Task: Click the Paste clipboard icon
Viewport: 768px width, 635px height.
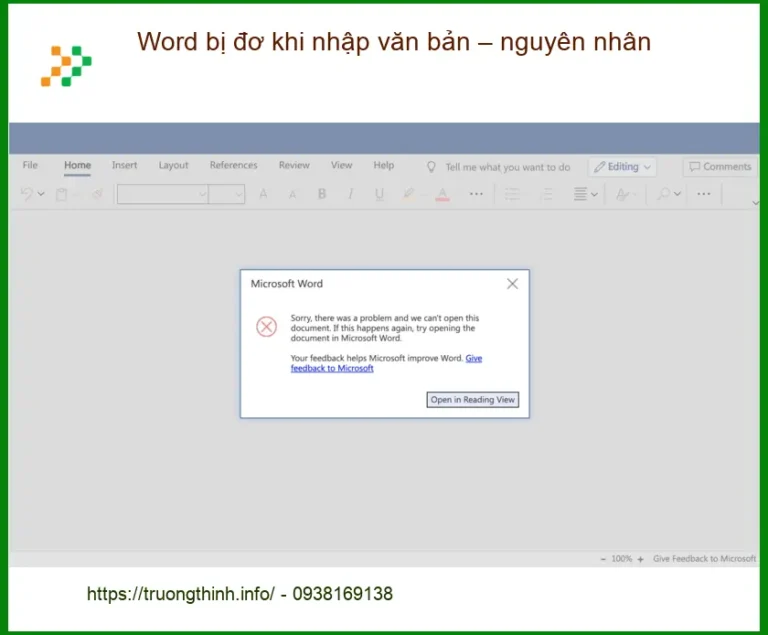Action: [61, 195]
